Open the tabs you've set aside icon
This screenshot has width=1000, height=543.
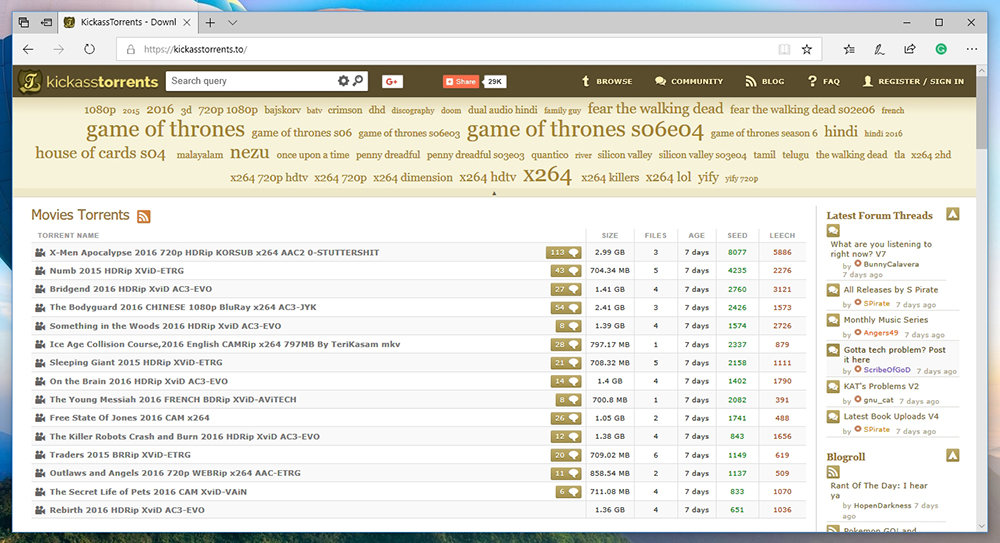click(x=24, y=22)
